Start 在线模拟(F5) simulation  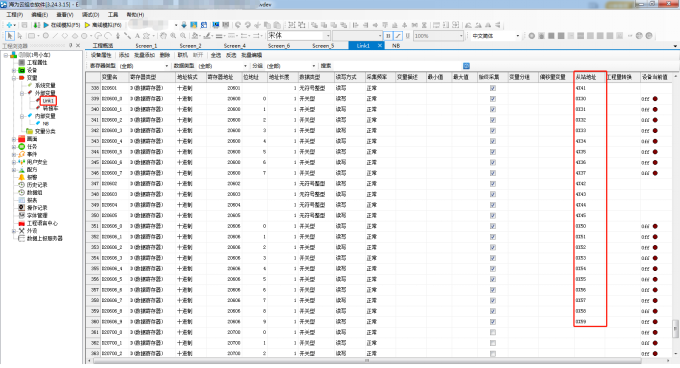point(61,25)
